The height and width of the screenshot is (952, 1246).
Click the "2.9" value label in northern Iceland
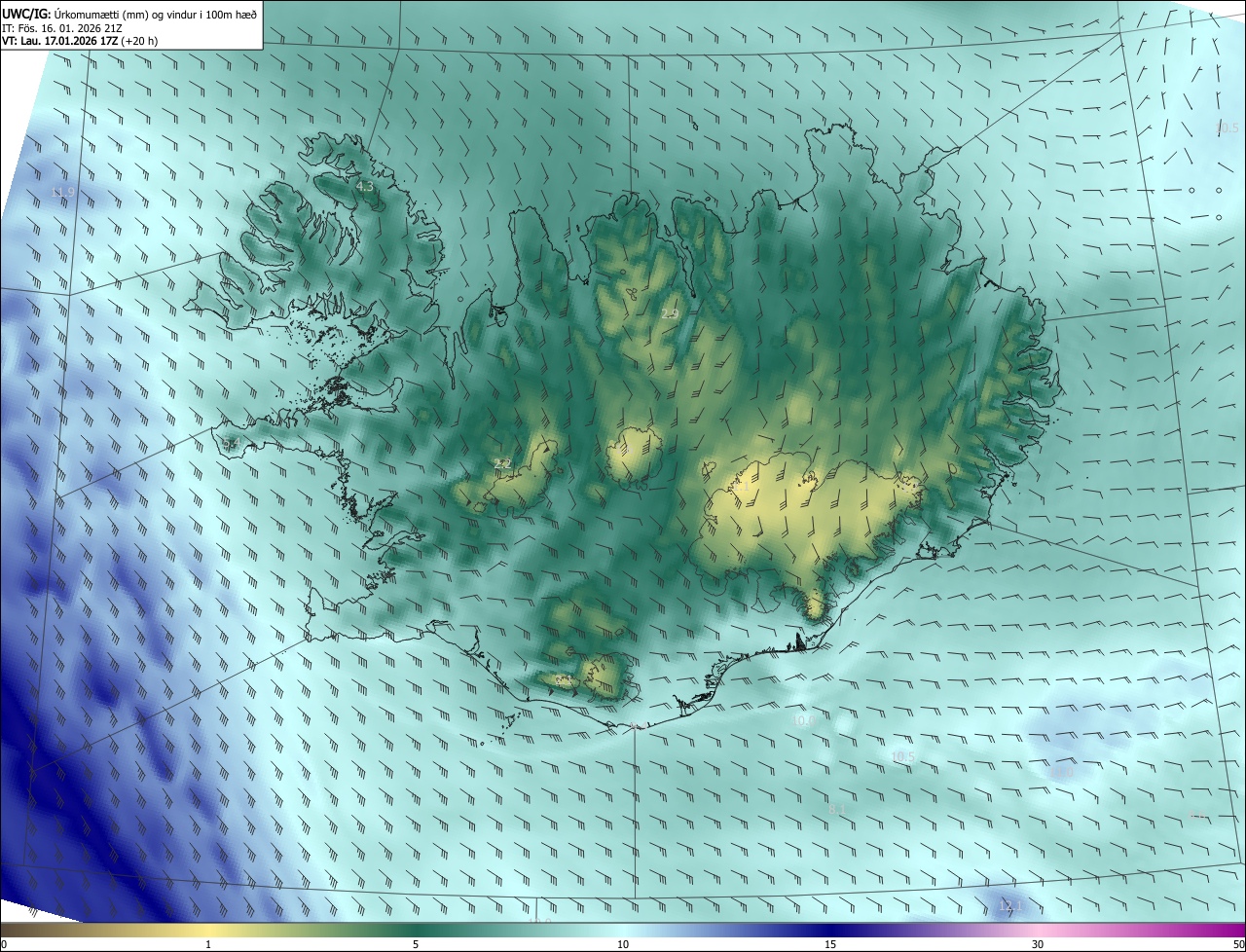670,313
